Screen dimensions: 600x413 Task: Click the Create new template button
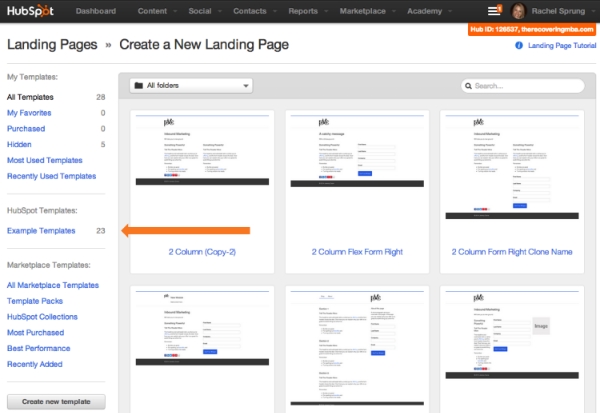[56, 402]
